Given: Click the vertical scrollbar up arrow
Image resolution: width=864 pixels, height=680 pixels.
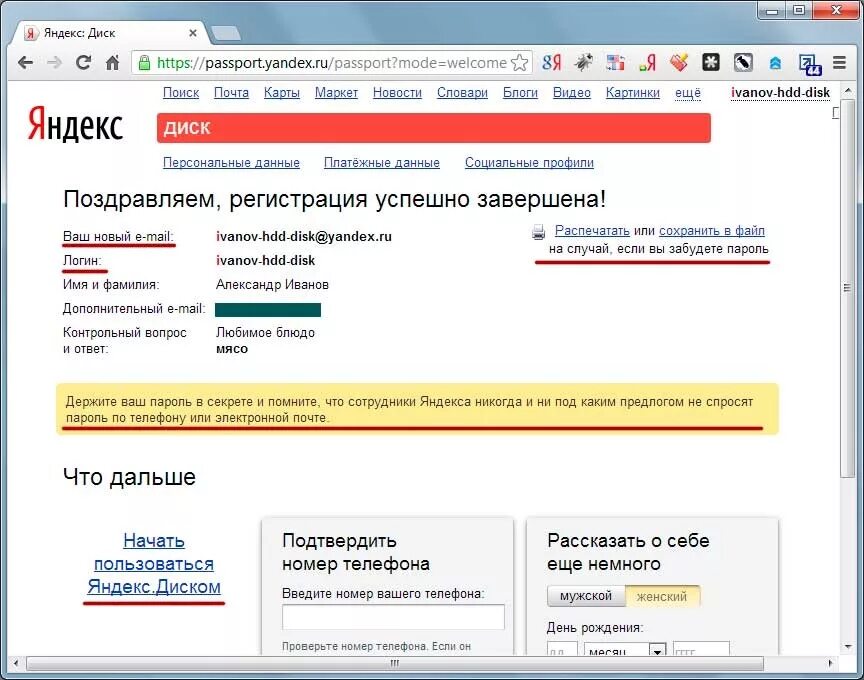Looking at the screenshot, I should click(847, 90).
